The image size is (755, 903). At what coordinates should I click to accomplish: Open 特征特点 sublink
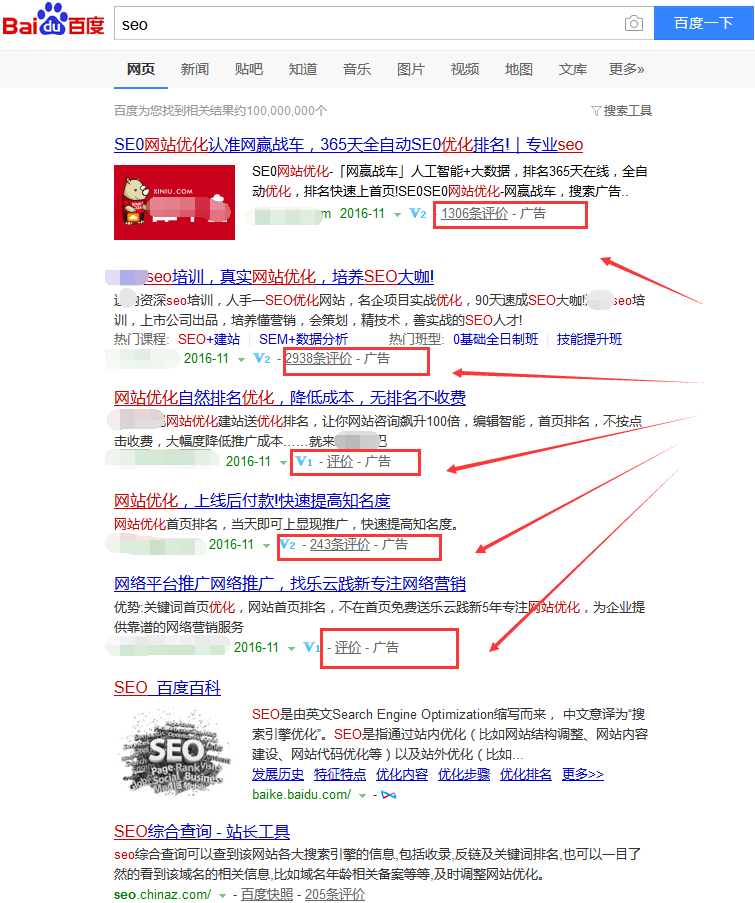pos(340,775)
